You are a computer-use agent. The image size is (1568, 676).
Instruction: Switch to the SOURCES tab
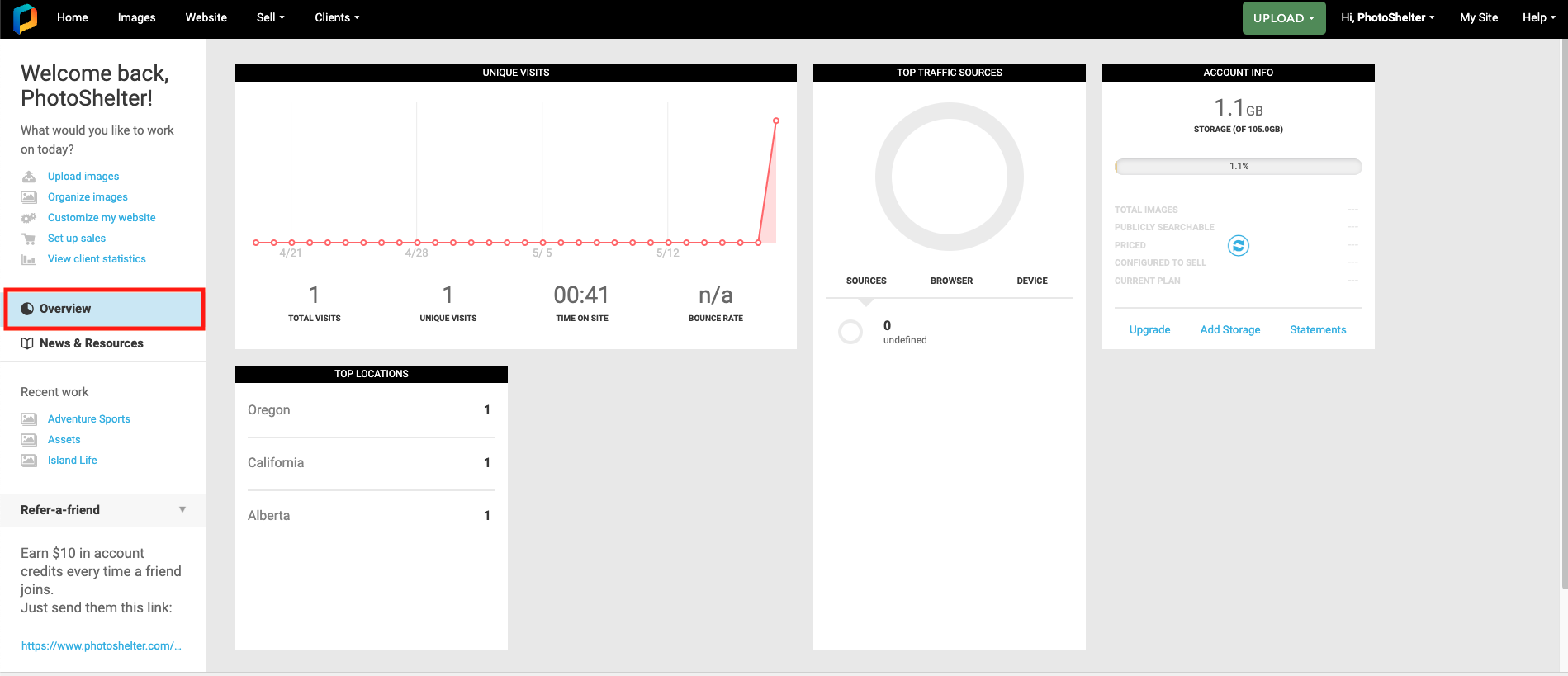(x=866, y=281)
